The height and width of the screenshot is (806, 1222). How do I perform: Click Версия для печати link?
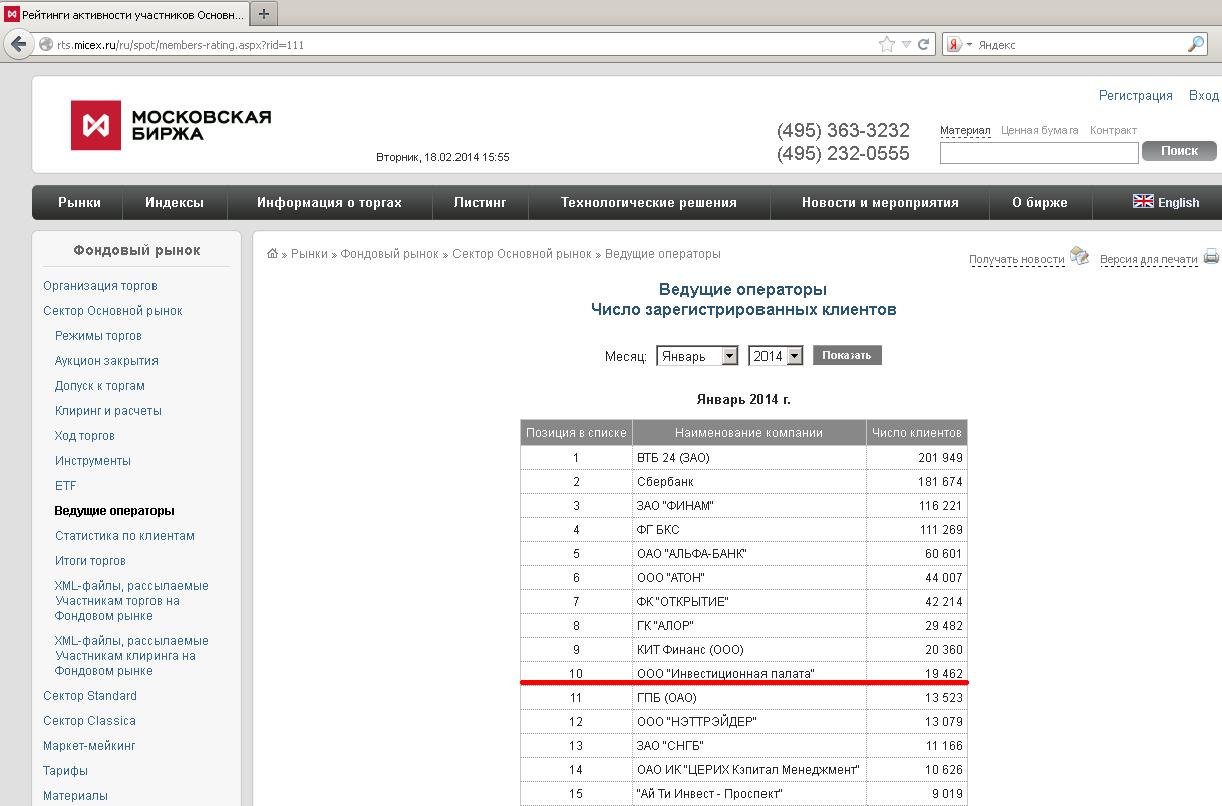(1148, 260)
